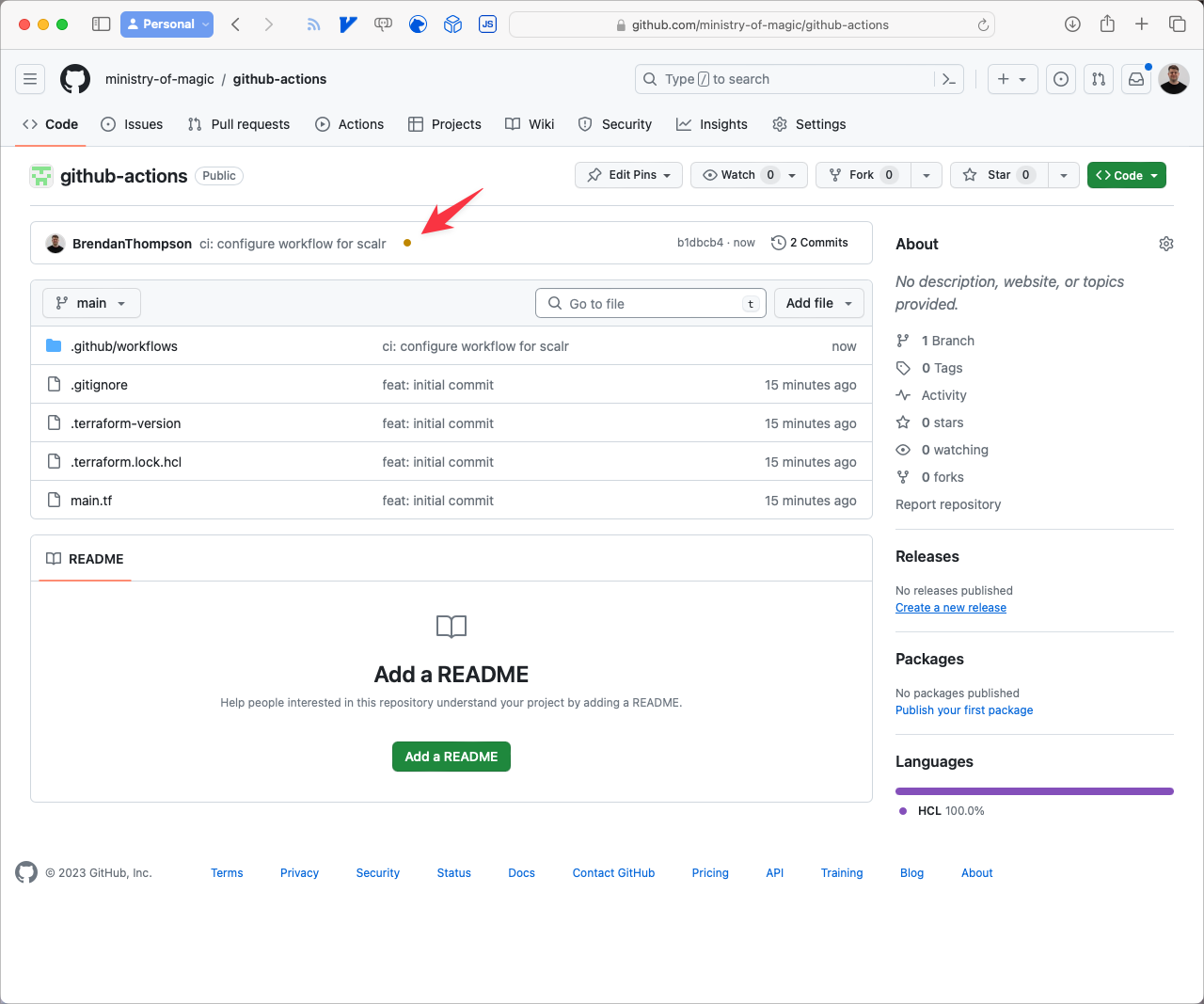Open the green Code dropdown

point(1127,175)
